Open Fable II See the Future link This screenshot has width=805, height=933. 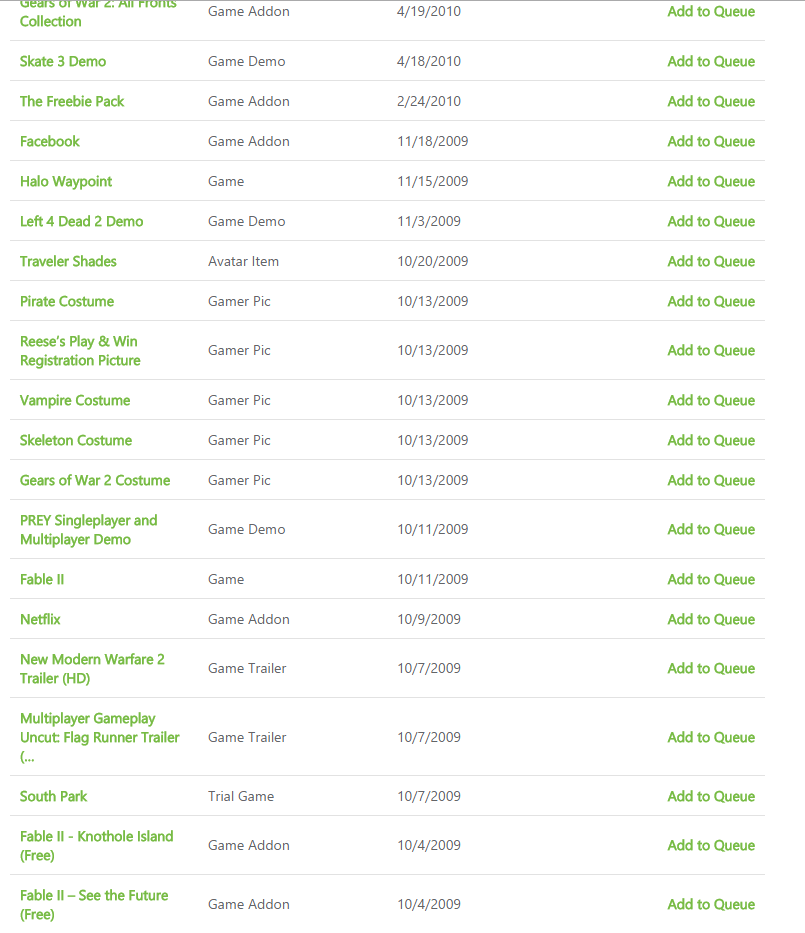(x=94, y=904)
